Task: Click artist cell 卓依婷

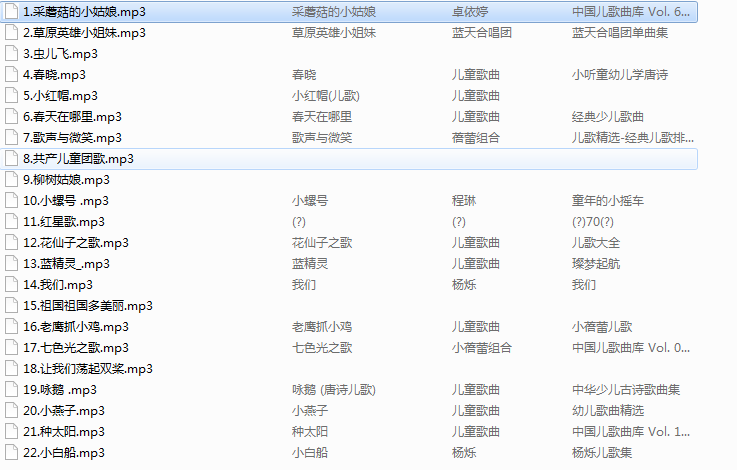Action: 470,12
